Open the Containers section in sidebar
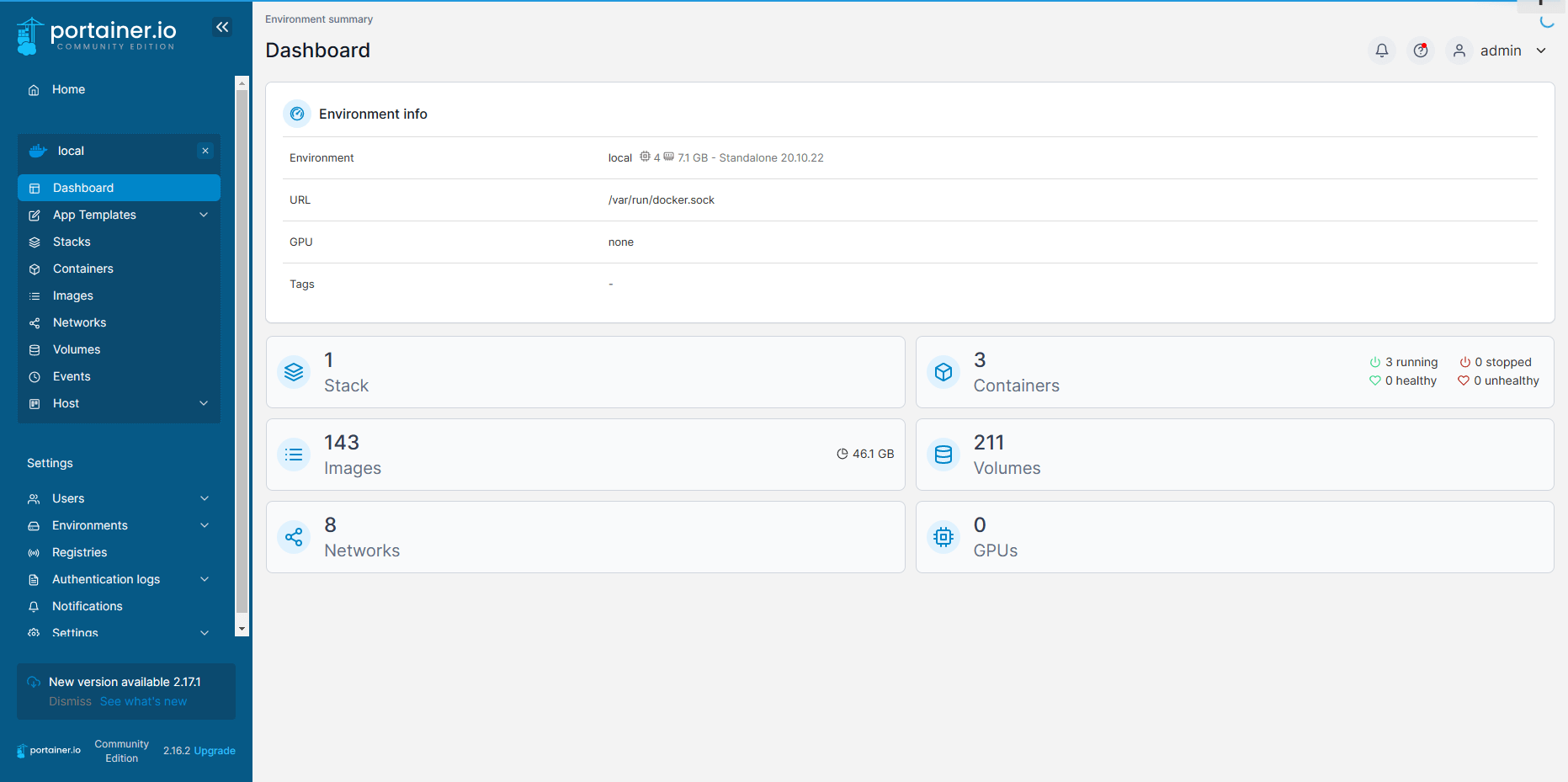 82,269
